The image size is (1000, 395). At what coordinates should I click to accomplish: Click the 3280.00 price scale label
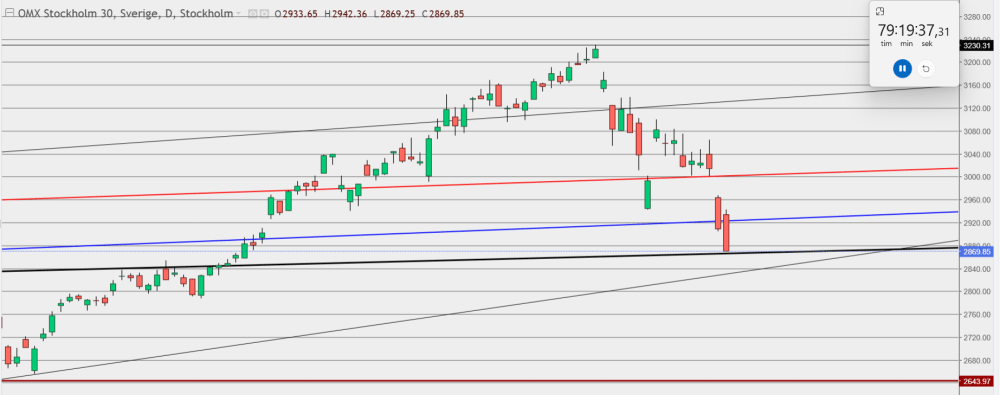pyautogui.click(x=976, y=17)
